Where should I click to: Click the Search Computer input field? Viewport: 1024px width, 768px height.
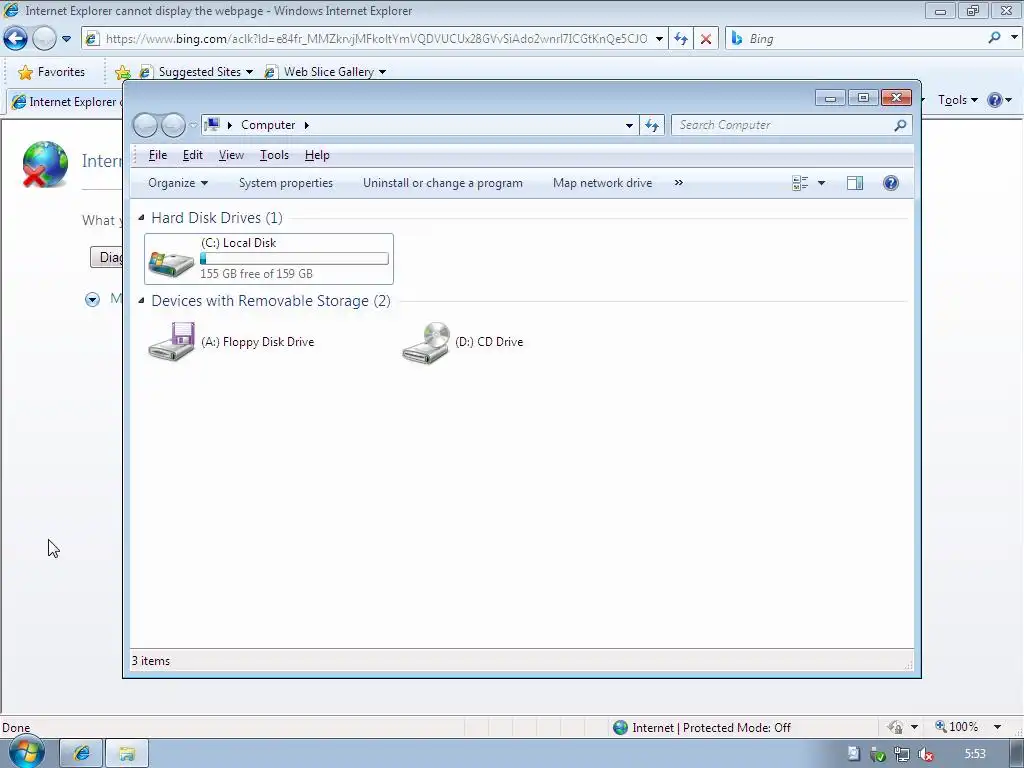pyautogui.click(x=783, y=125)
